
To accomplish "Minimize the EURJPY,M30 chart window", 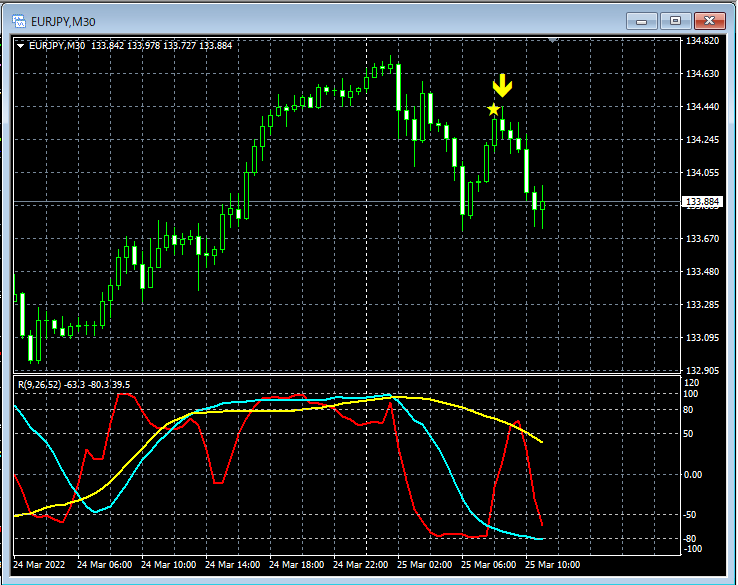I will pyautogui.click(x=642, y=21).
